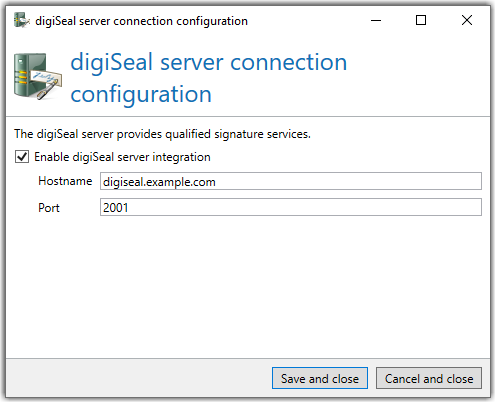Focus the Port input field

pos(291,207)
